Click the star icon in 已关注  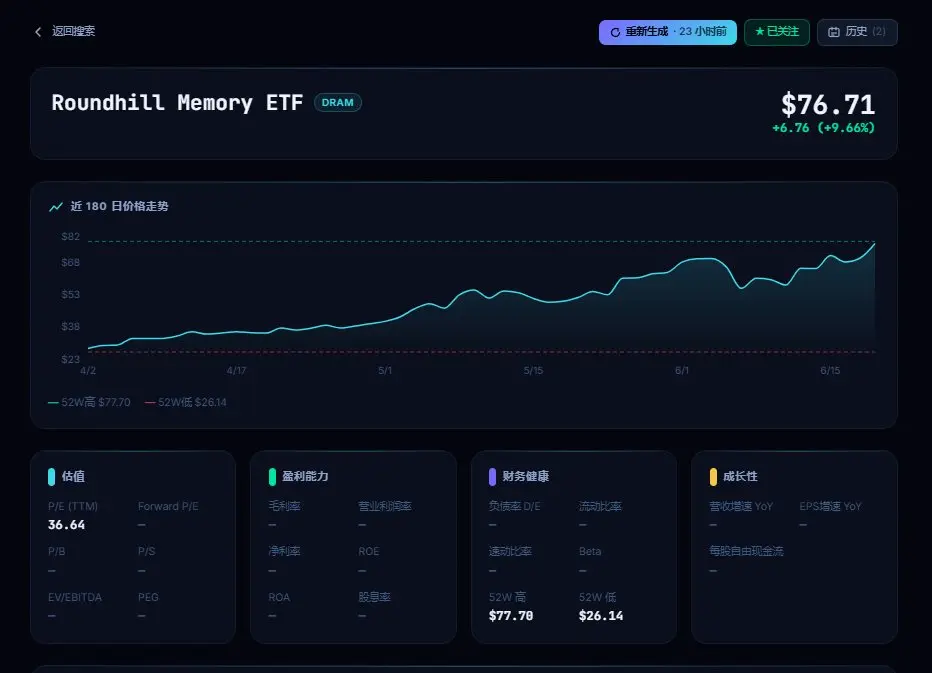760,32
